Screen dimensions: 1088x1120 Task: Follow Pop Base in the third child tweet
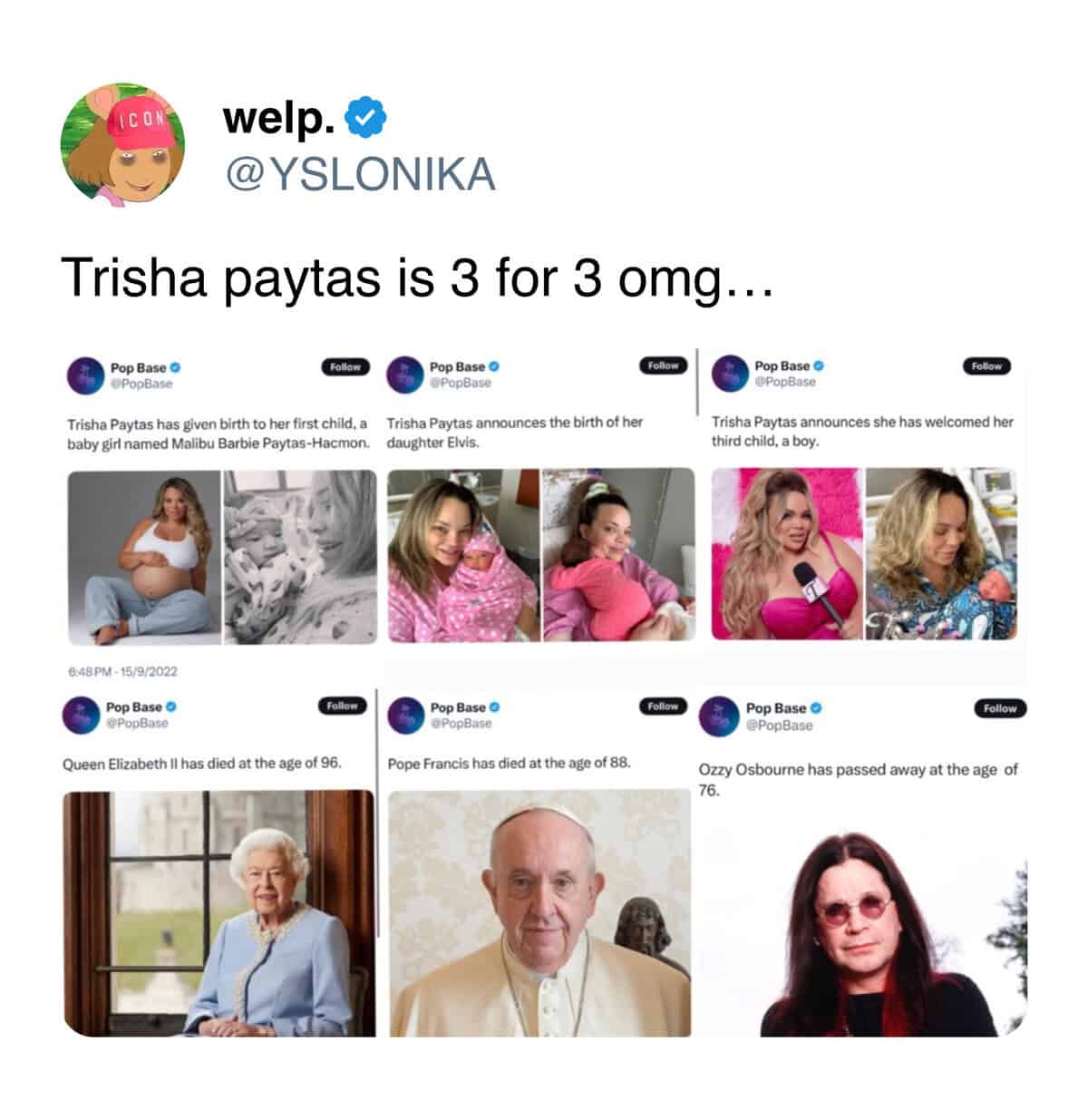pos(986,366)
